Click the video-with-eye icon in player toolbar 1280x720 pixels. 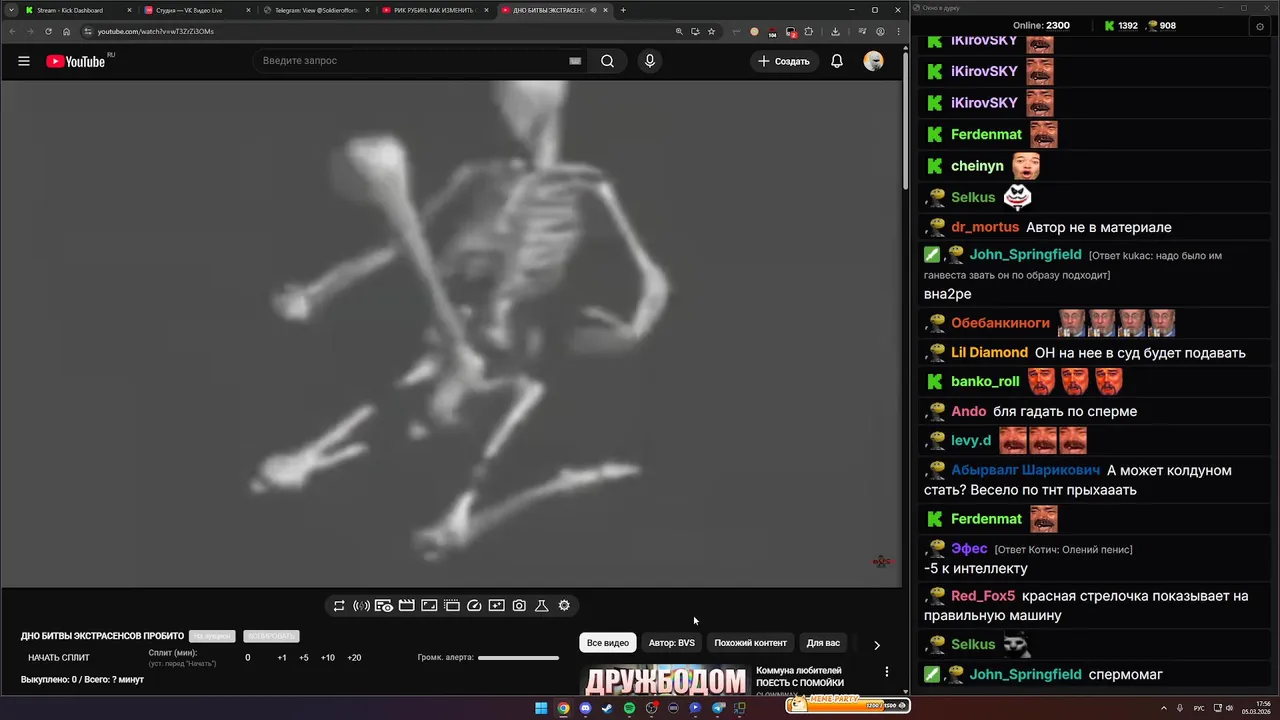pyautogui.click(x=384, y=606)
